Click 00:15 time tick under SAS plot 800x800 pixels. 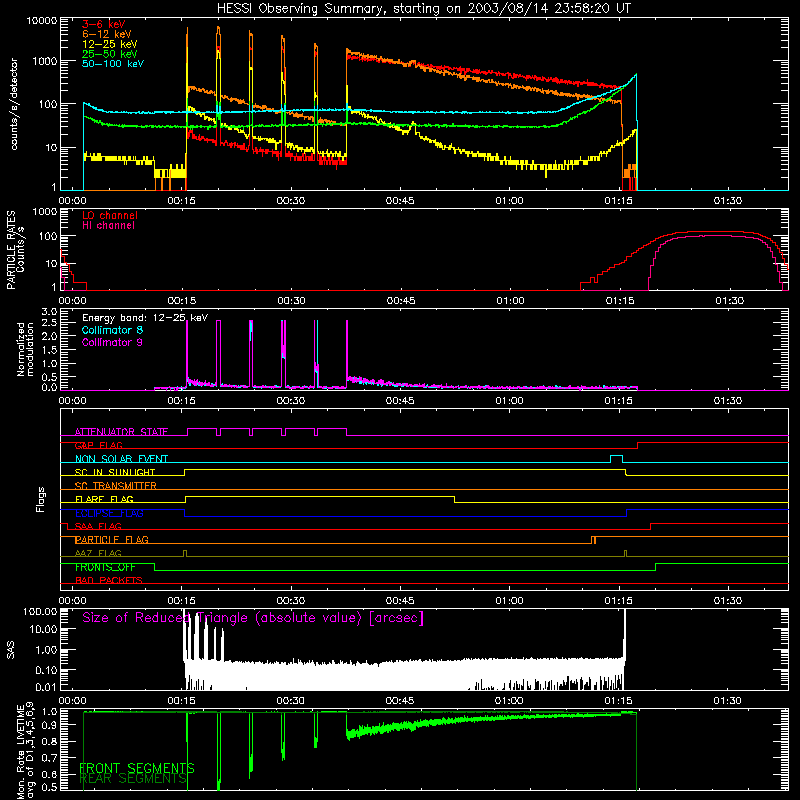click(x=181, y=701)
